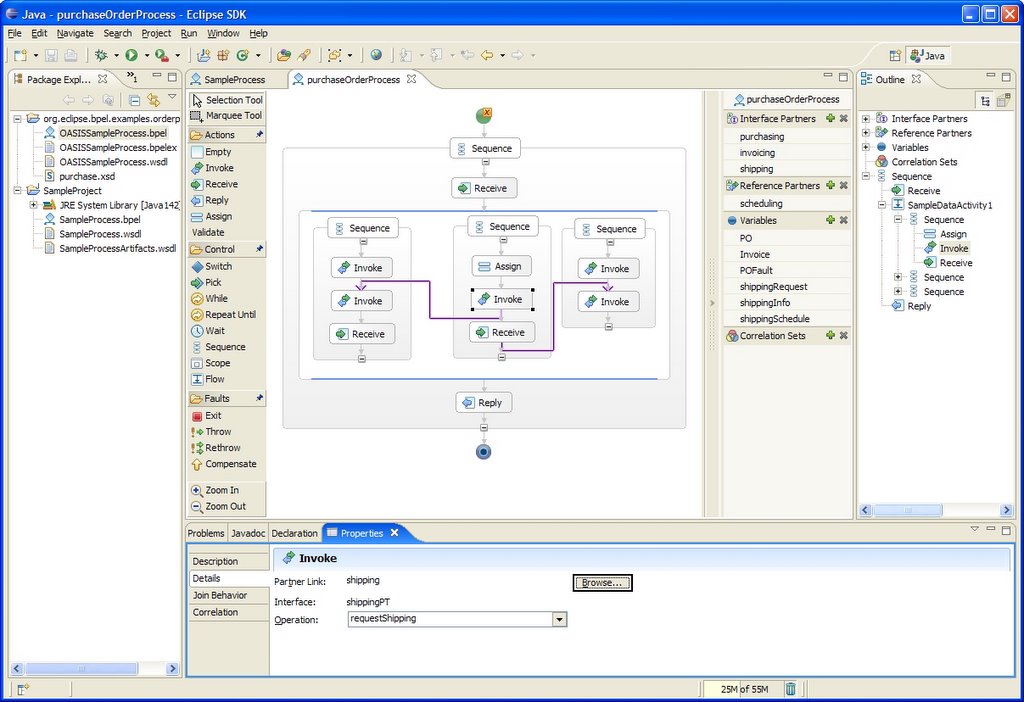
Task: Select the Reply activity in diagram
Action: pyautogui.click(x=484, y=403)
